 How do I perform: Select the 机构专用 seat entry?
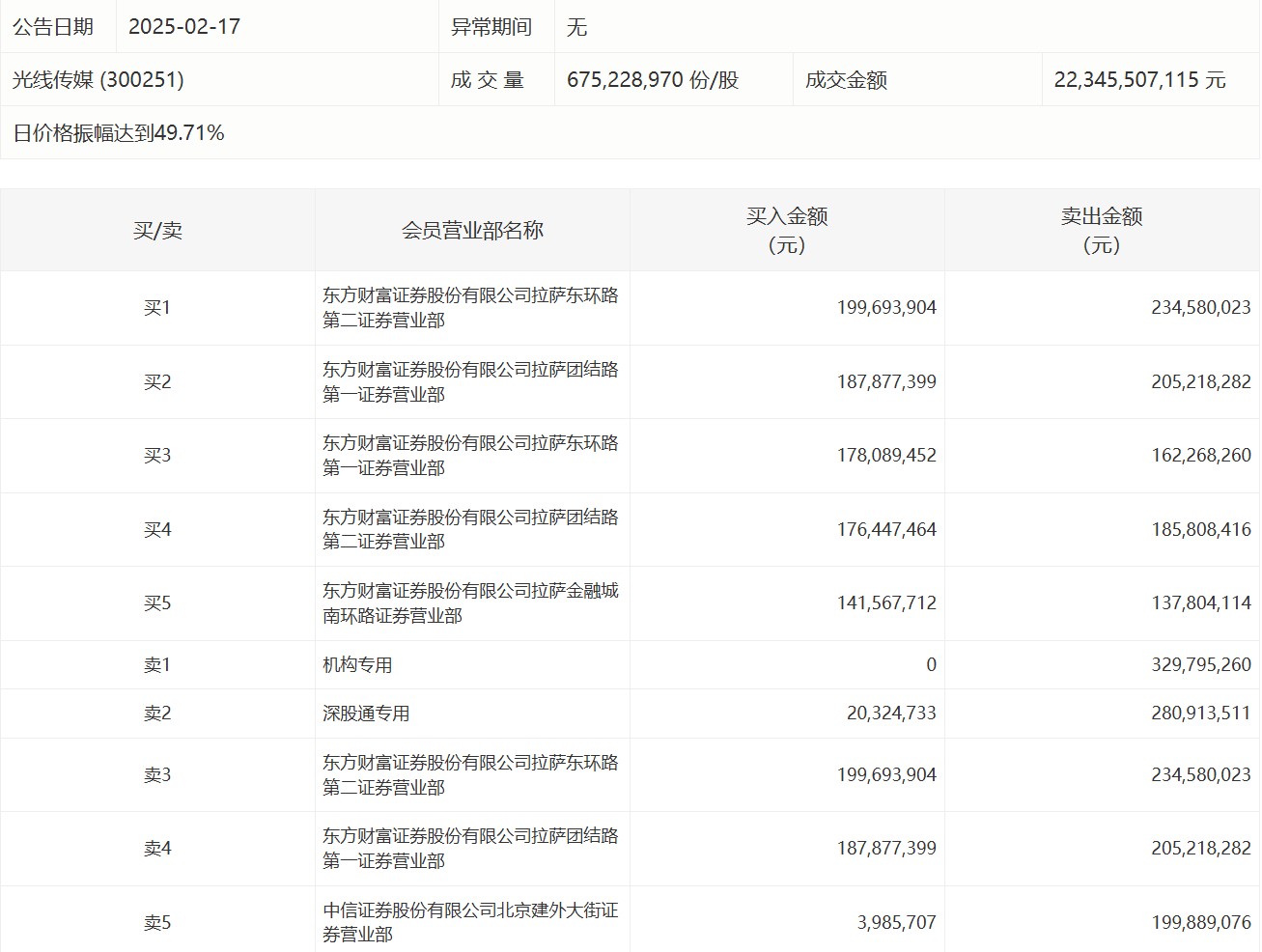[357, 665]
